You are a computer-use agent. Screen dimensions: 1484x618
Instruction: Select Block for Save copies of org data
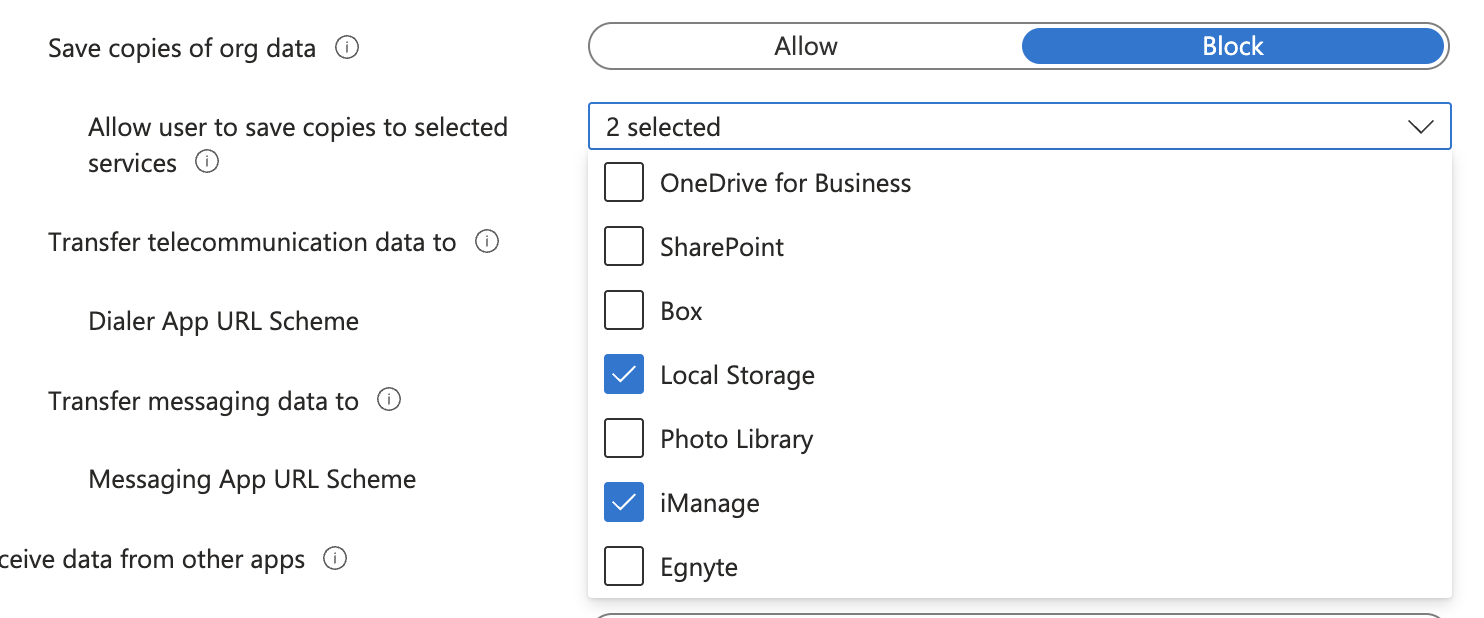[1232, 46]
